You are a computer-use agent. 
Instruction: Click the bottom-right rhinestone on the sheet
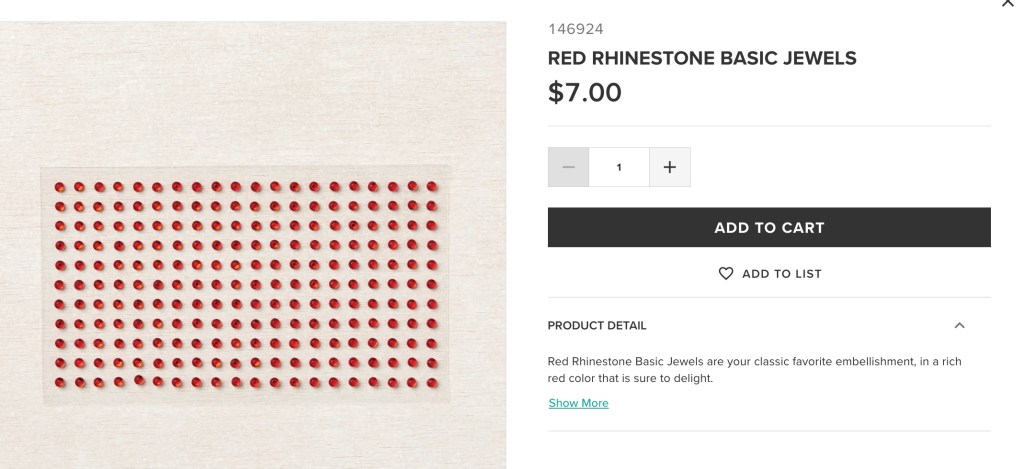[x=432, y=382]
